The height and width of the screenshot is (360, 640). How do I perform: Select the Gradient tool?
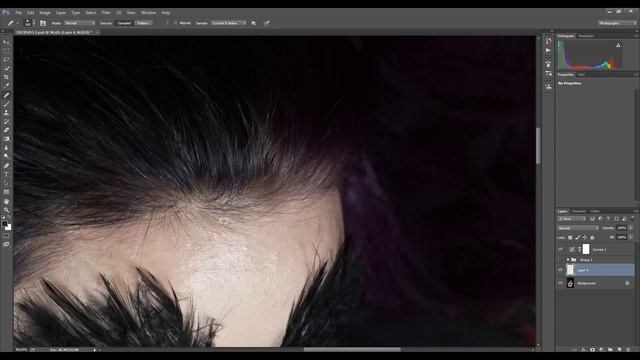[6, 139]
